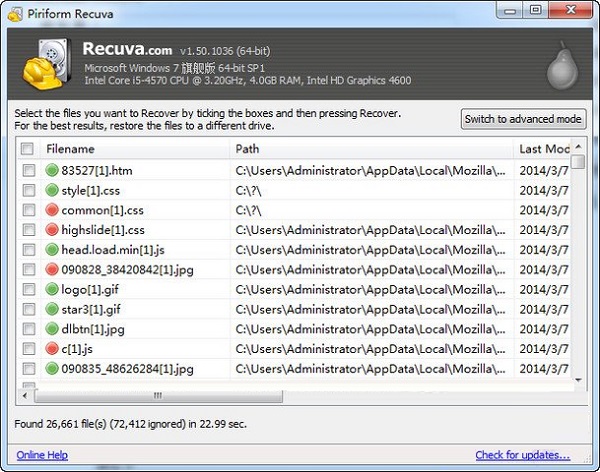
Task: Click the C:\?\ path of common[1].css
Action: point(248,210)
